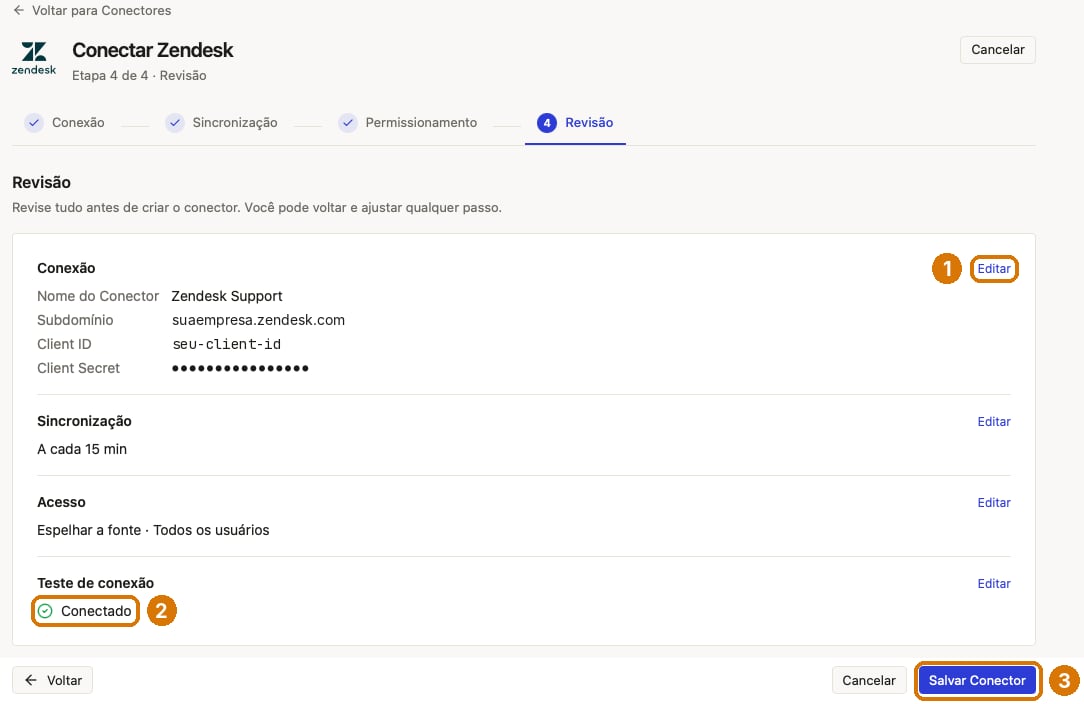Click subdomain value suaempresa.zendesk.com

(258, 320)
